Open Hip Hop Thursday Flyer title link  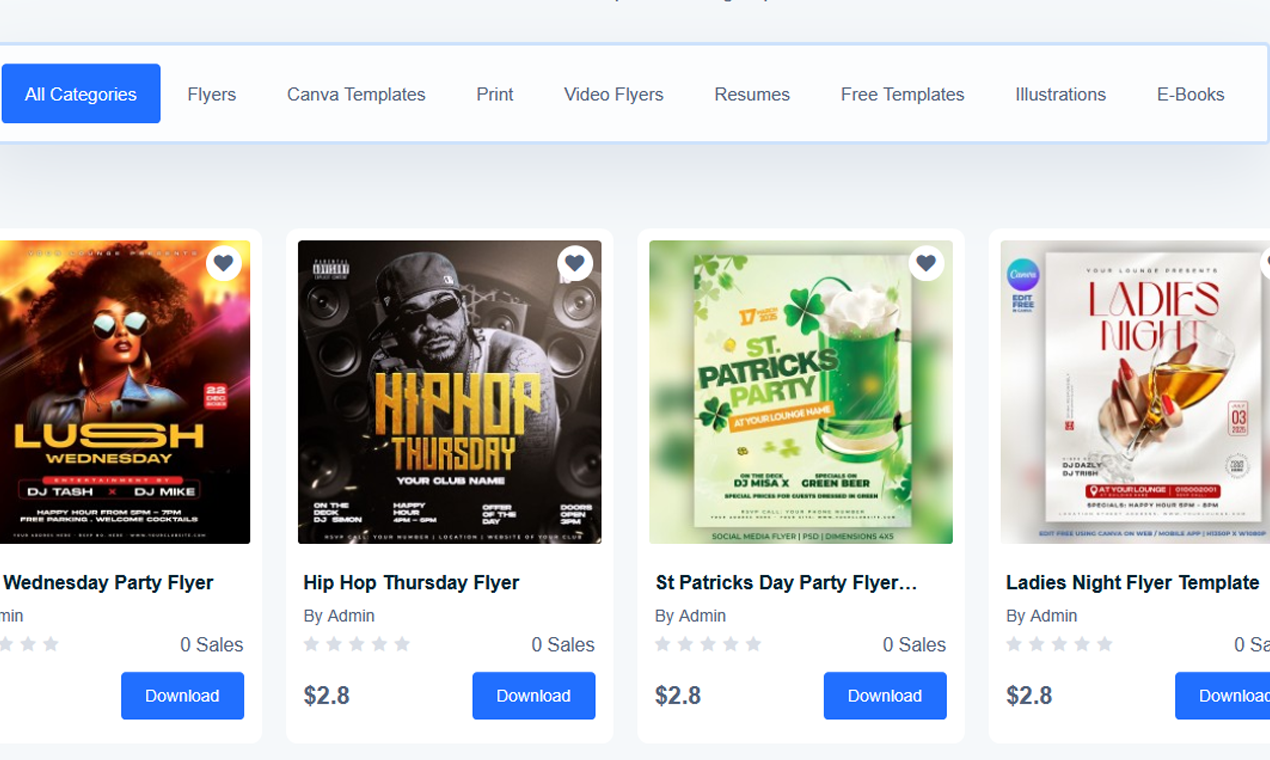coord(411,582)
